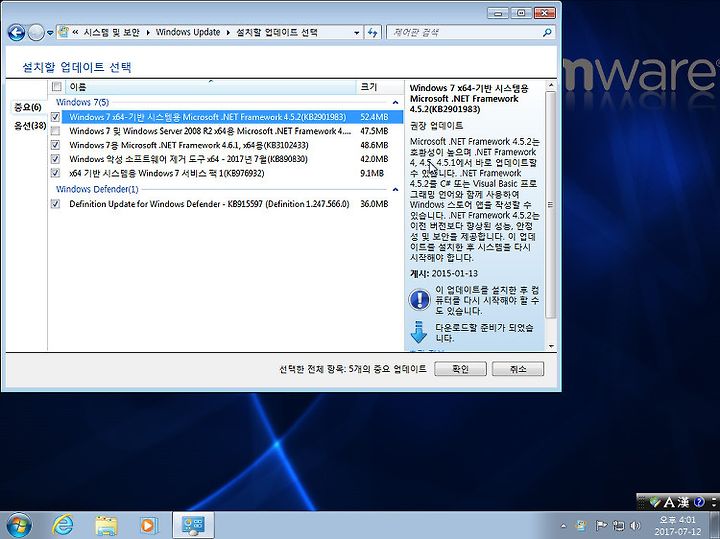Viewport: 720px width, 539px height.
Task: Toggle the select-all checkbox in header
Action: 56,86
